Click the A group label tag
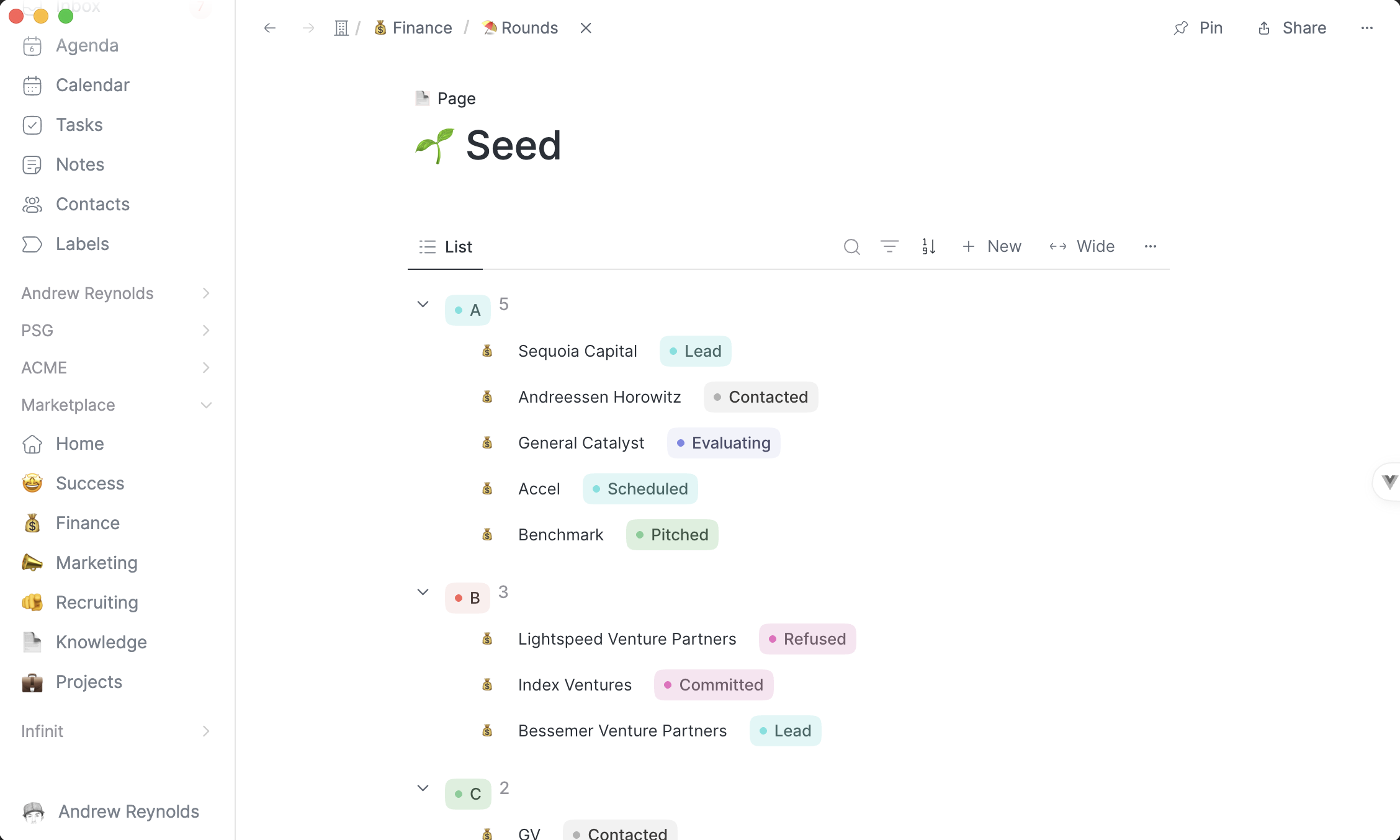Image resolution: width=1400 pixels, height=840 pixels. (x=468, y=310)
